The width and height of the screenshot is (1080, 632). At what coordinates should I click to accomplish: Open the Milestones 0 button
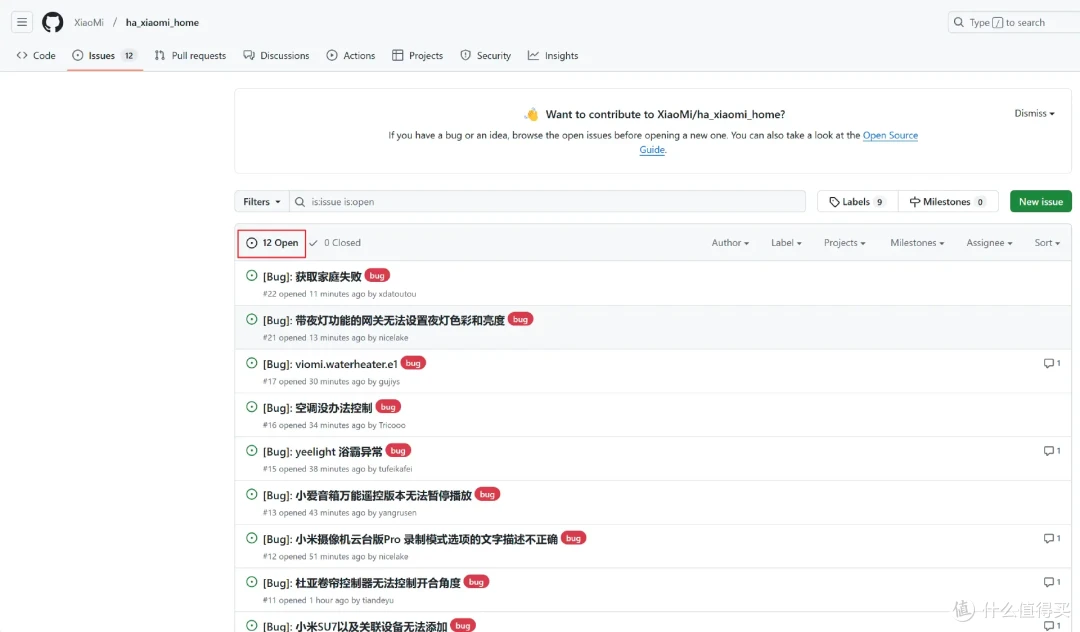click(948, 202)
